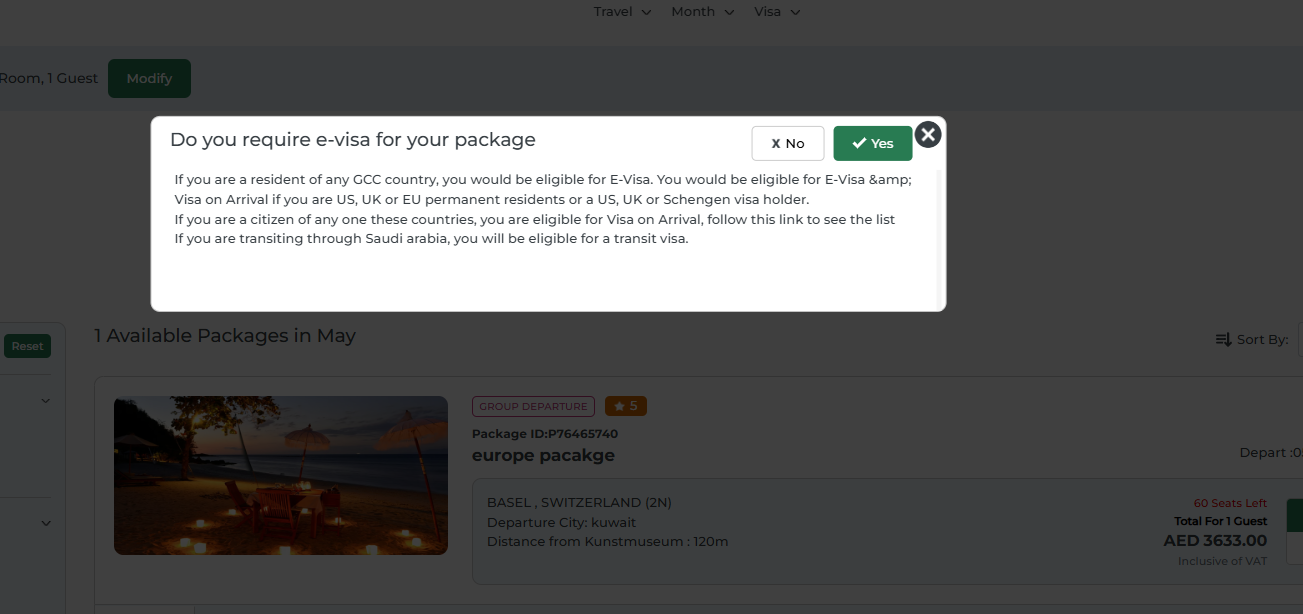Click the Sort By icon
The height and width of the screenshot is (614, 1303).
pyautogui.click(x=1223, y=340)
